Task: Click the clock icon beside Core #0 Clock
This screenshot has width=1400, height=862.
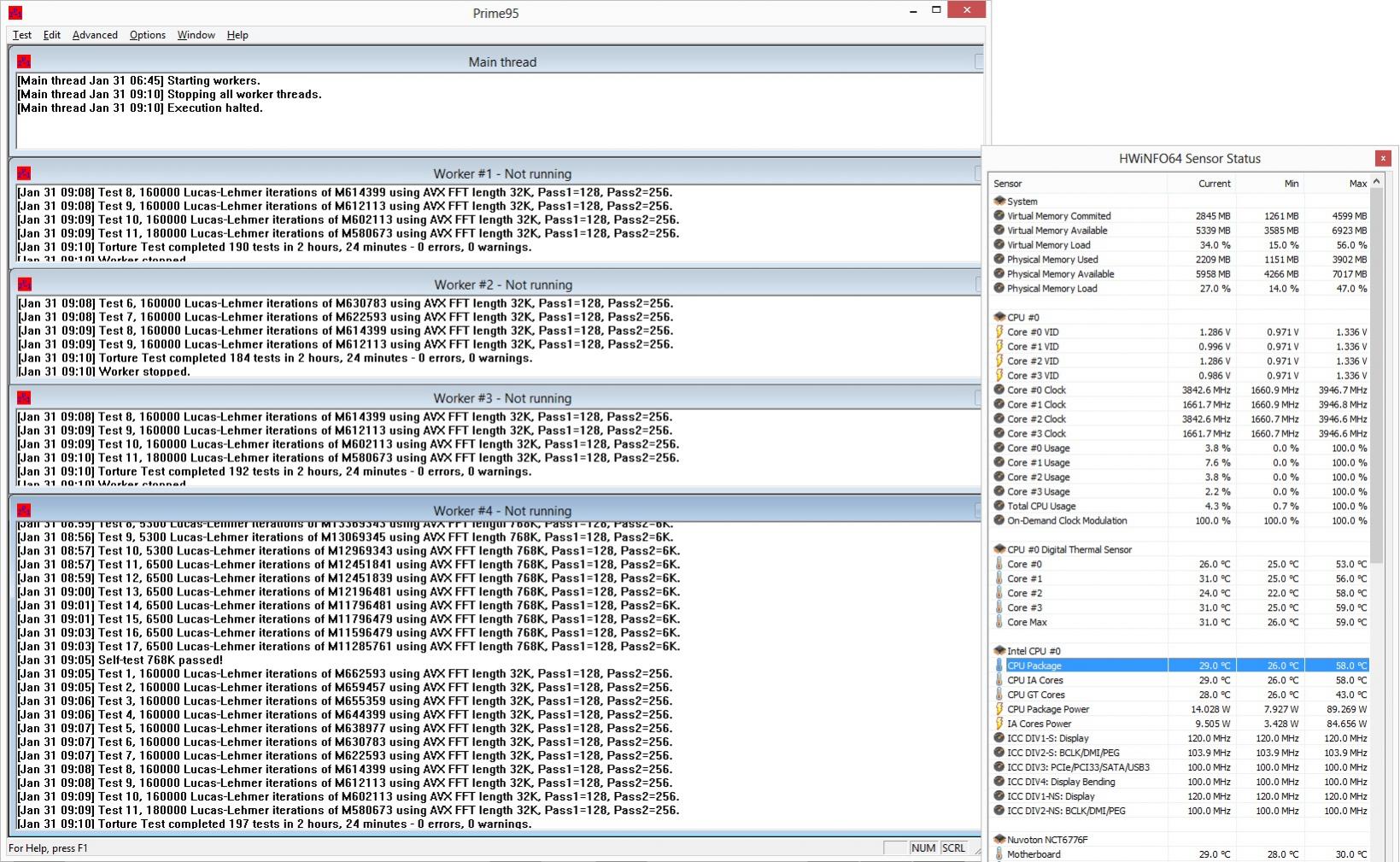Action: point(999,390)
